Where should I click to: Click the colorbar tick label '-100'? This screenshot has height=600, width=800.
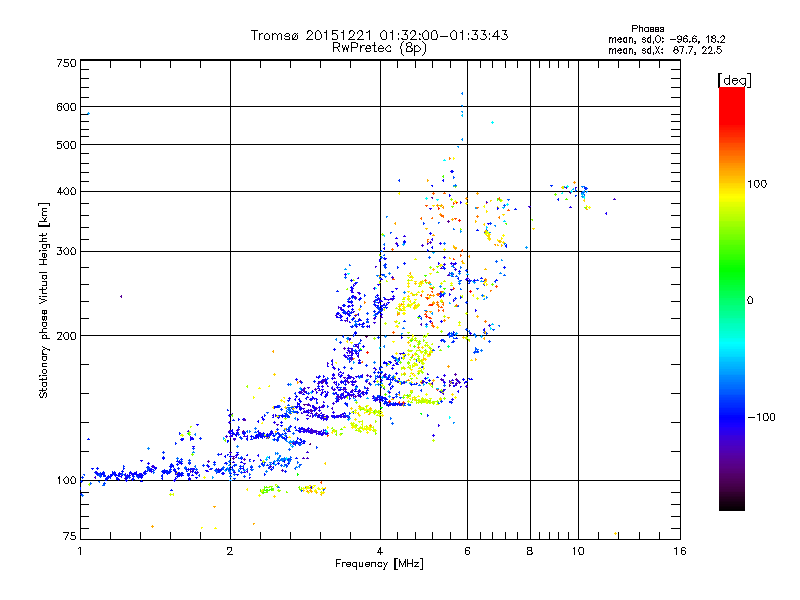[x=761, y=417]
